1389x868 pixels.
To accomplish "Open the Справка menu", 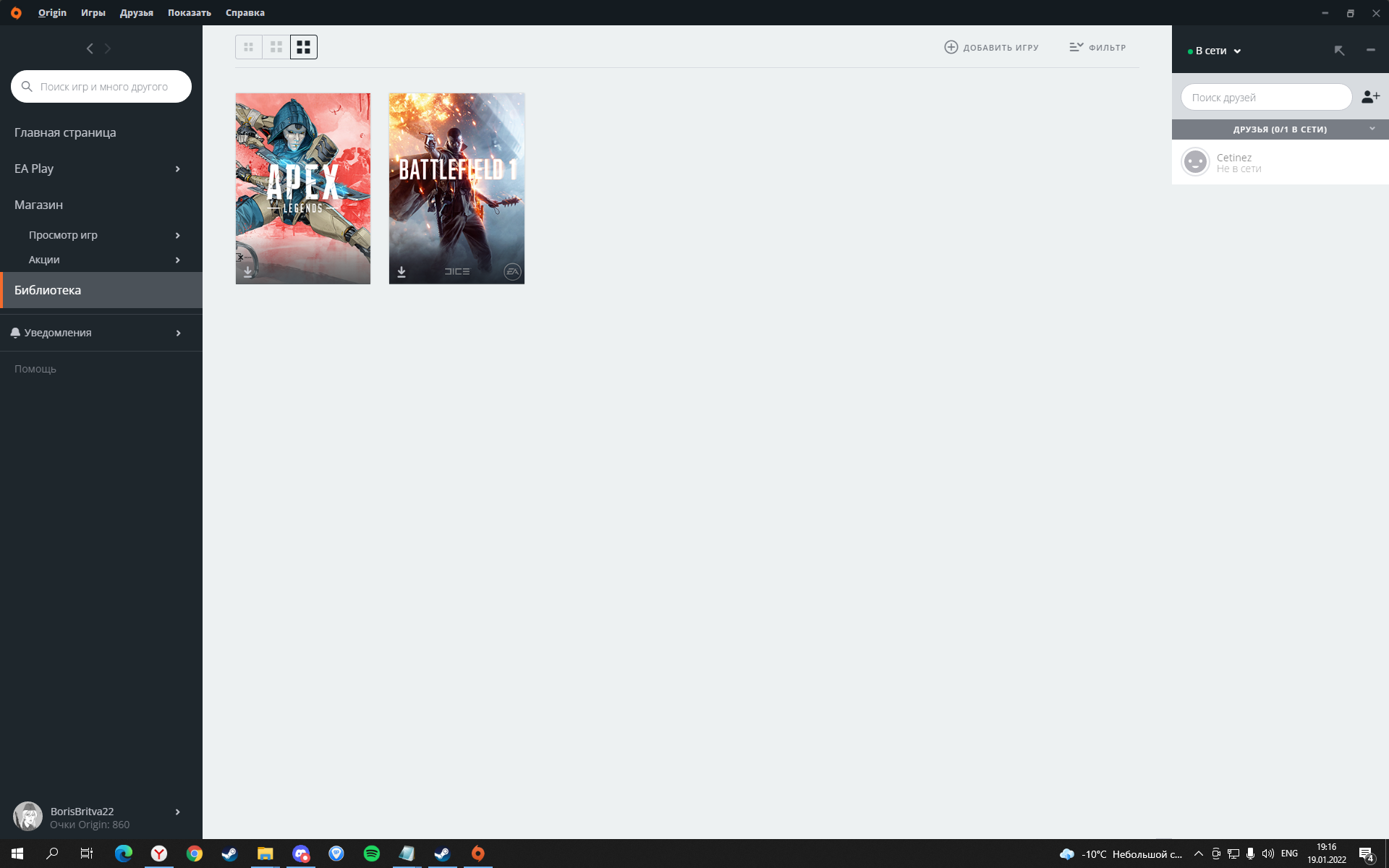I will [x=245, y=12].
